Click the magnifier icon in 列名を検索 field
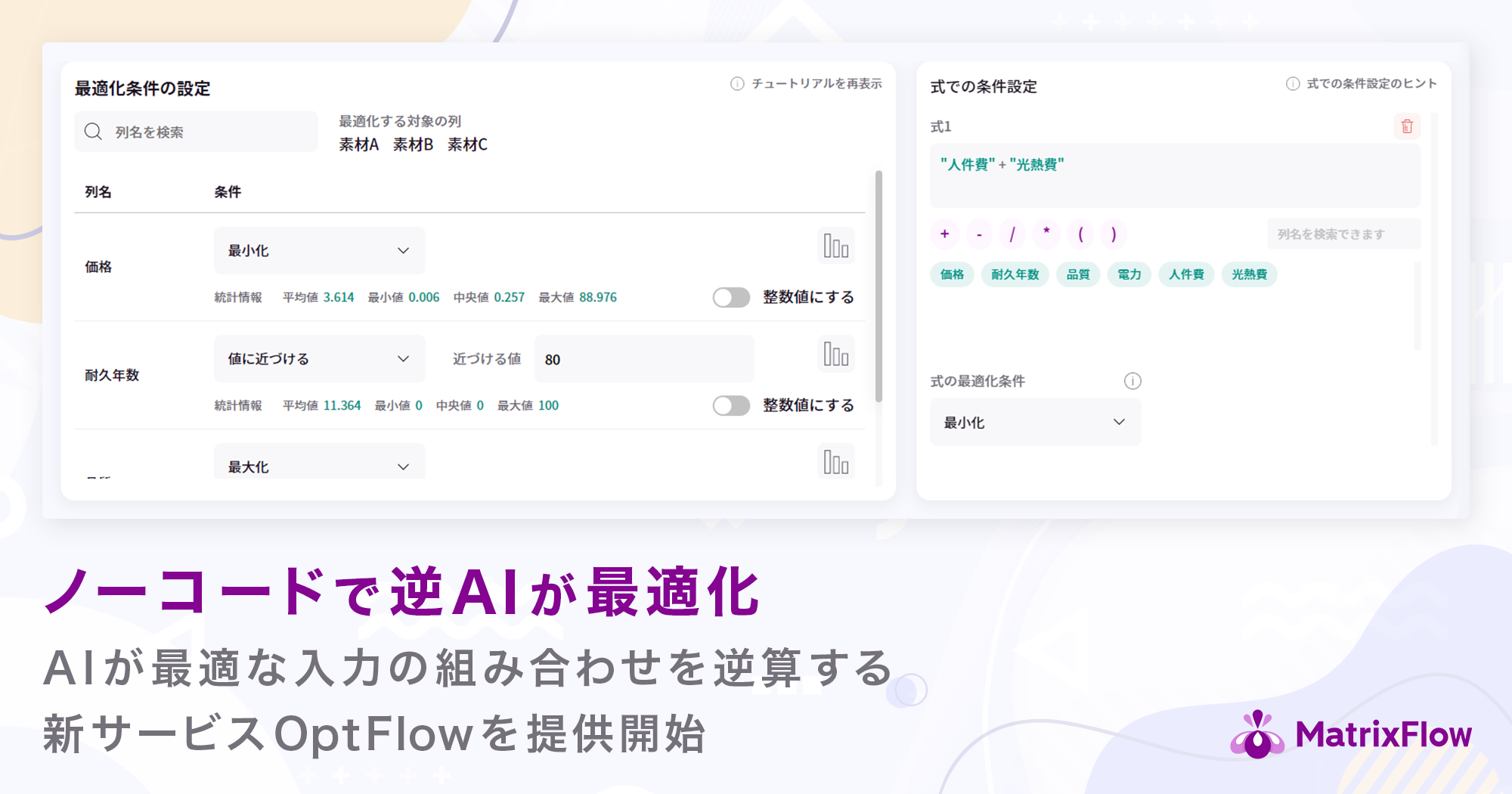The image size is (1512, 794). (x=93, y=131)
